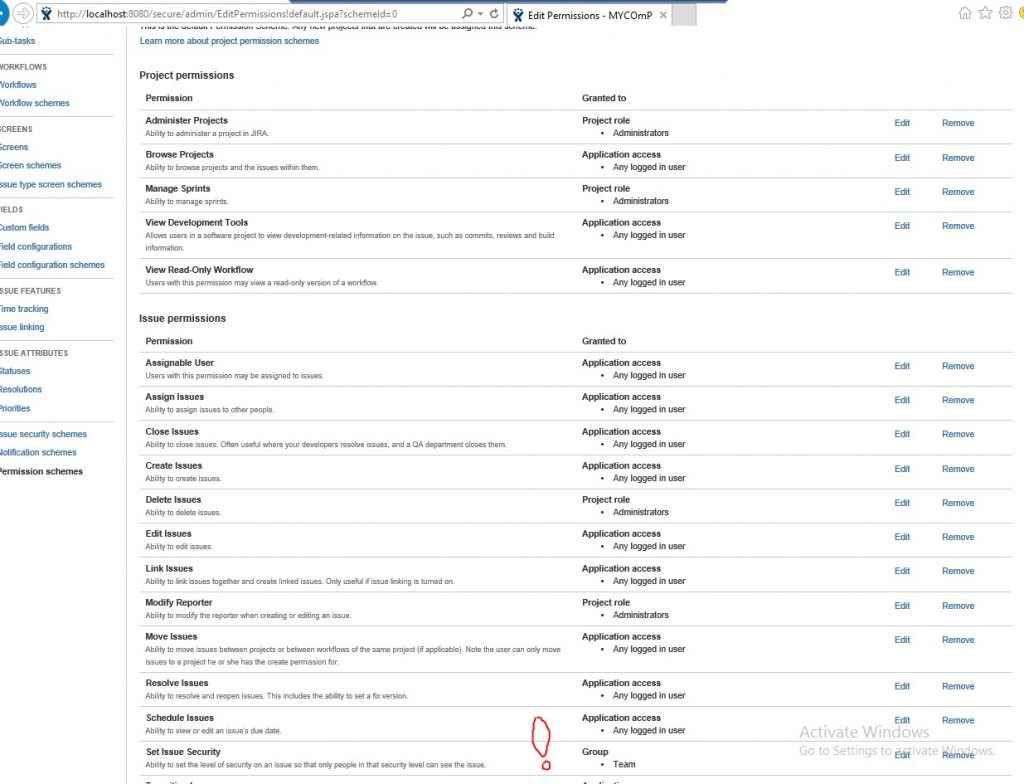Edit the Manage Sprints permission
Viewport: 1024px width, 784px height.
click(x=902, y=191)
